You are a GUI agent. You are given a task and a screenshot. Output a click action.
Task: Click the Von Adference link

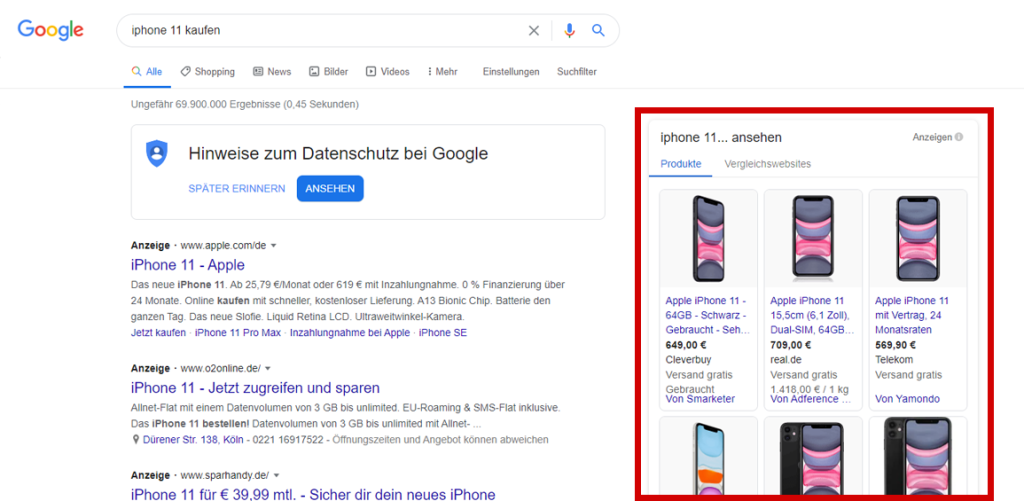click(810, 399)
